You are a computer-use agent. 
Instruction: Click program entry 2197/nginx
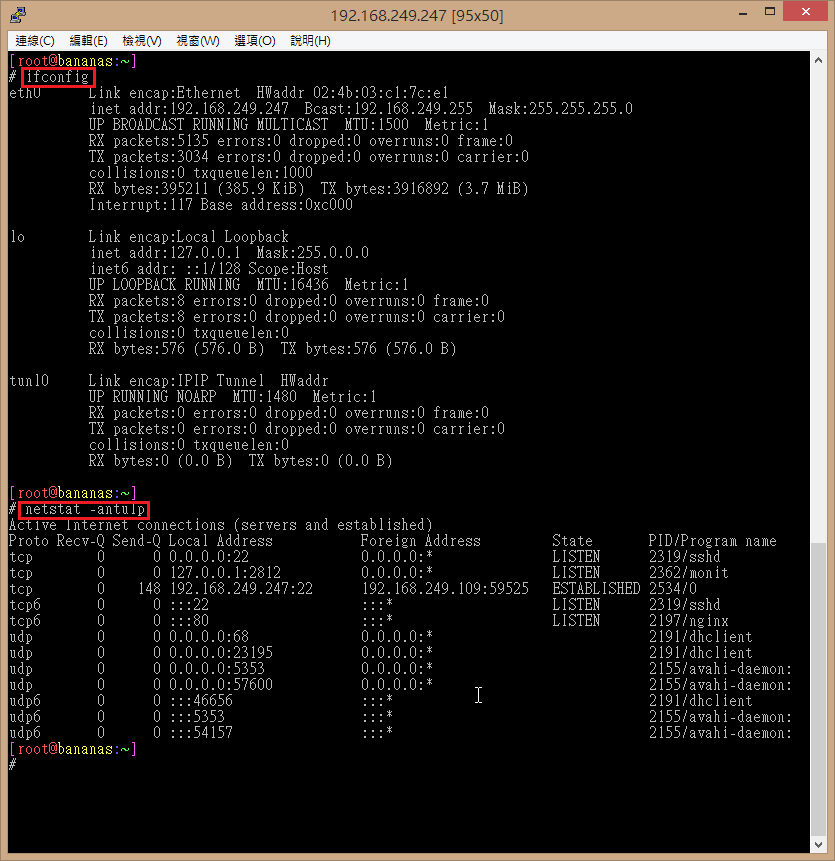689,621
